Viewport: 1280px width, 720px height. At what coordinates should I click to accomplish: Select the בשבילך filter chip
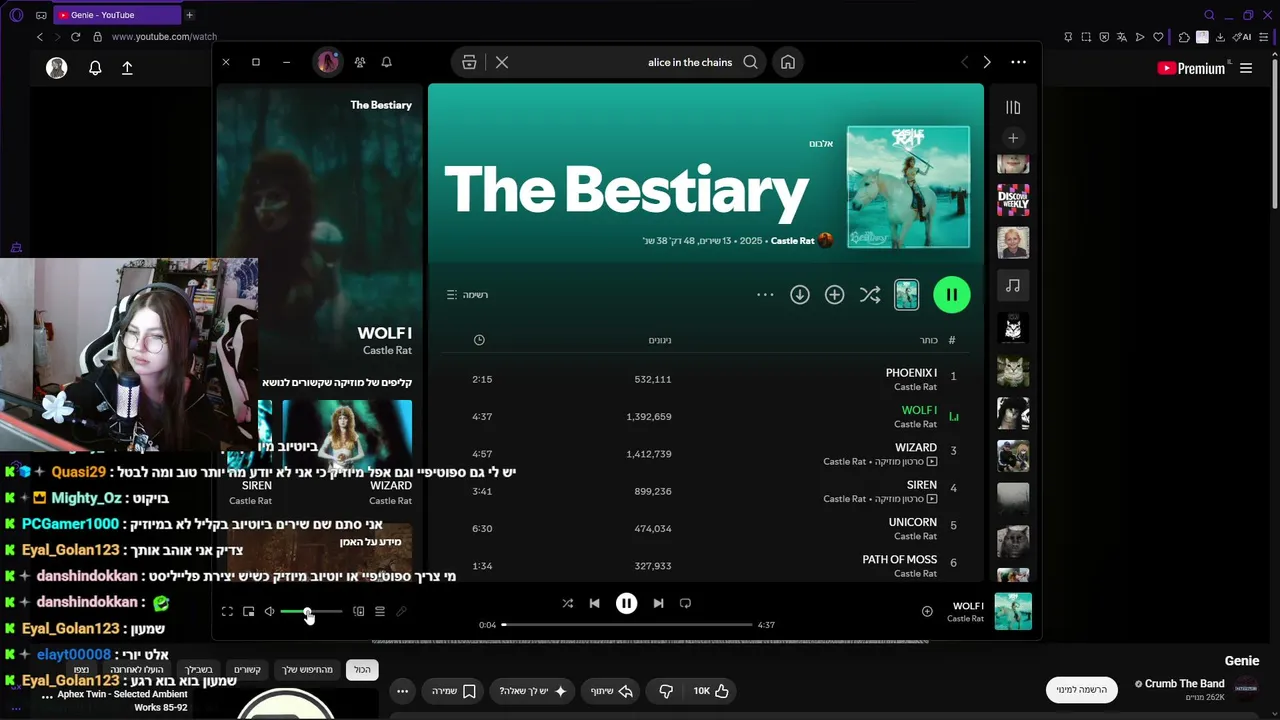pyautogui.click(x=198, y=670)
